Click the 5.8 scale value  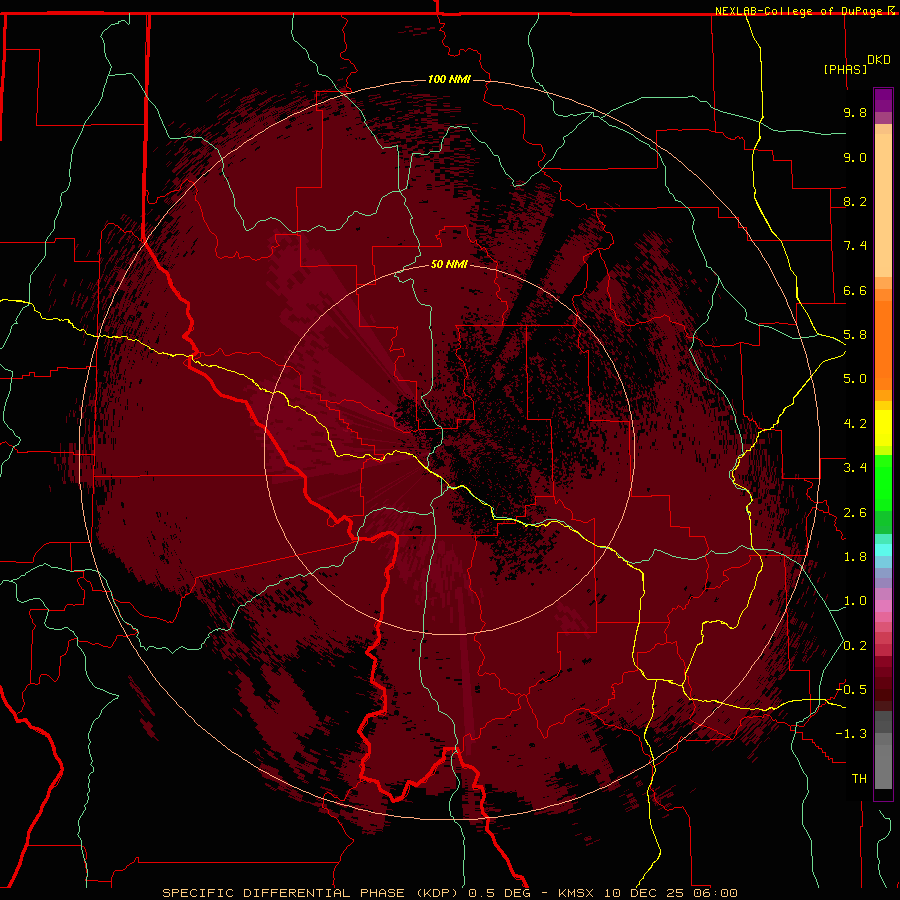pyautogui.click(x=855, y=335)
